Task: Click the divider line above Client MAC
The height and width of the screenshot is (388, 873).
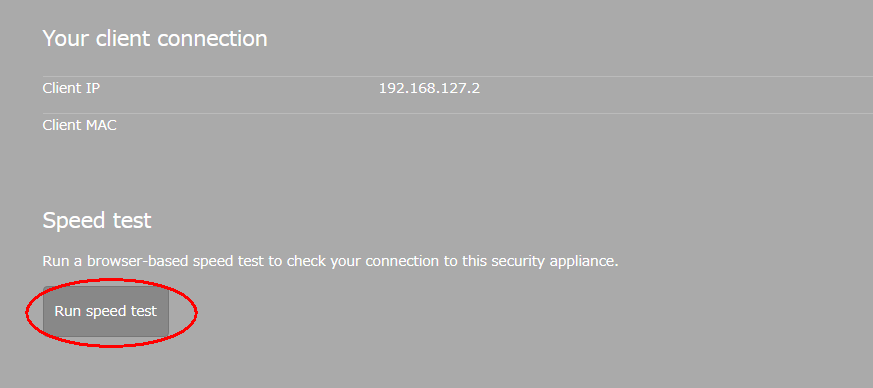Action: [x=458, y=114]
